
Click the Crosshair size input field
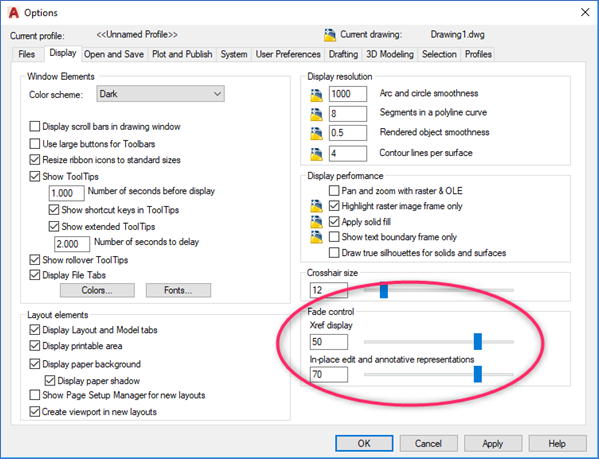point(329,290)
